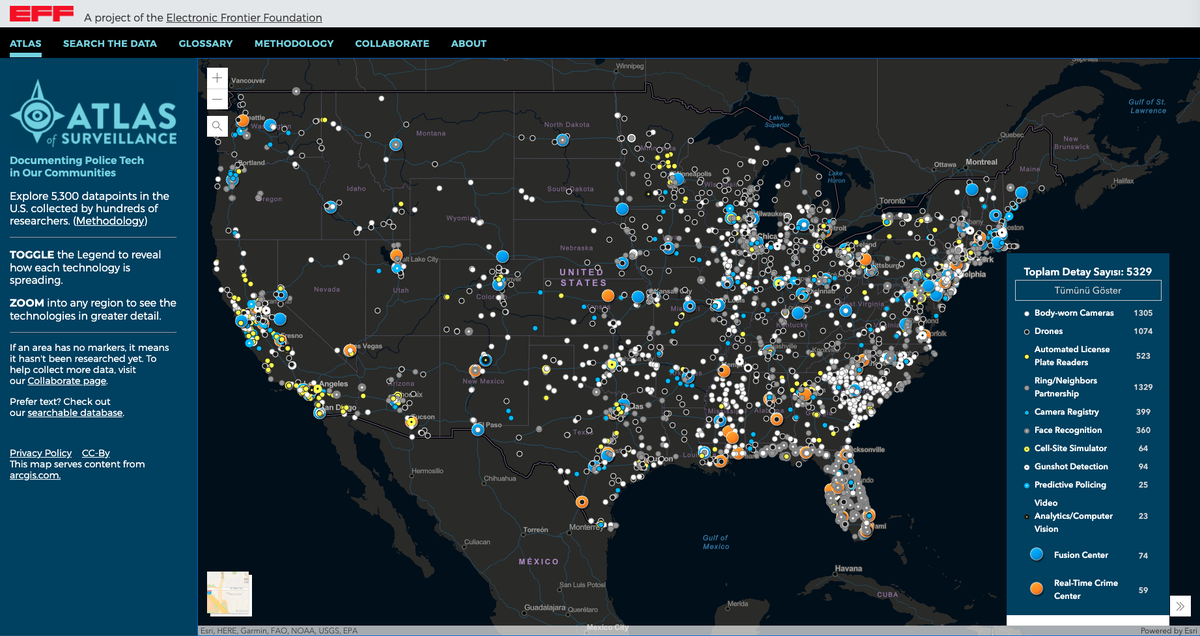The height and width of the screenshot is (636, 1200).
Task: Zoom in with the plus button
Action: (217, 77)
